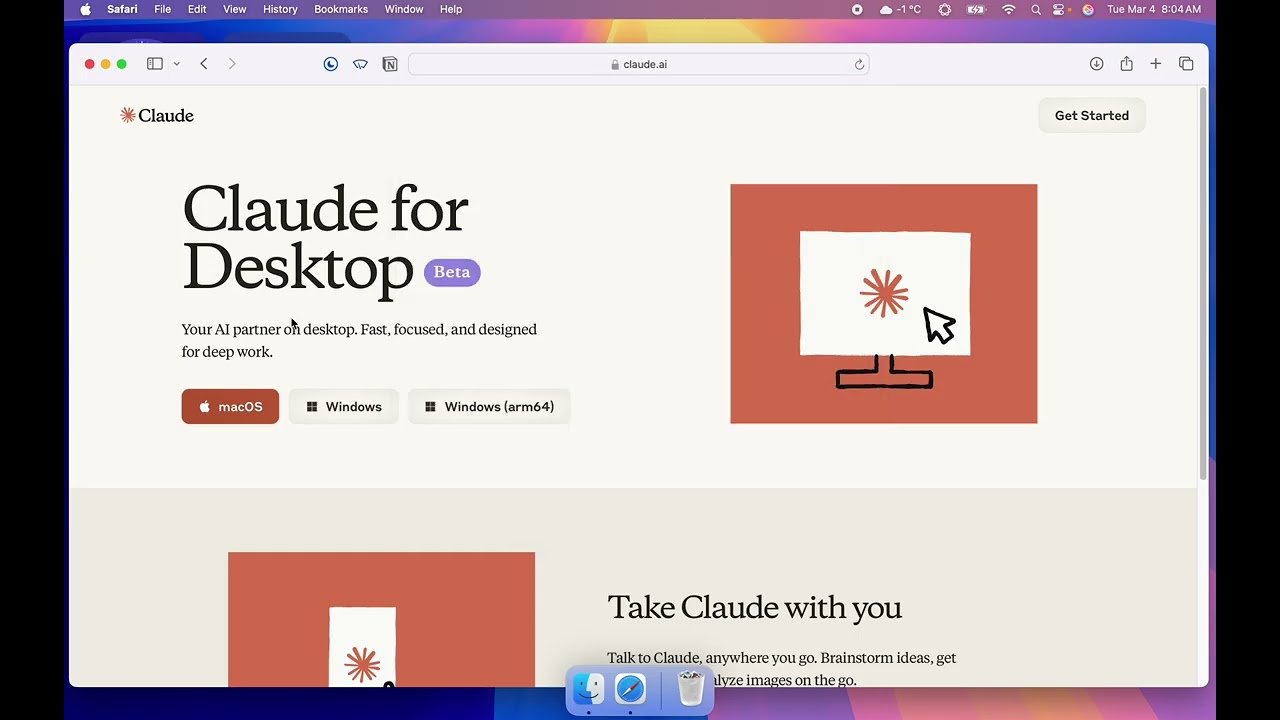Open the History menu
This screenshot has height=720, width=1280.
[280, 9]
